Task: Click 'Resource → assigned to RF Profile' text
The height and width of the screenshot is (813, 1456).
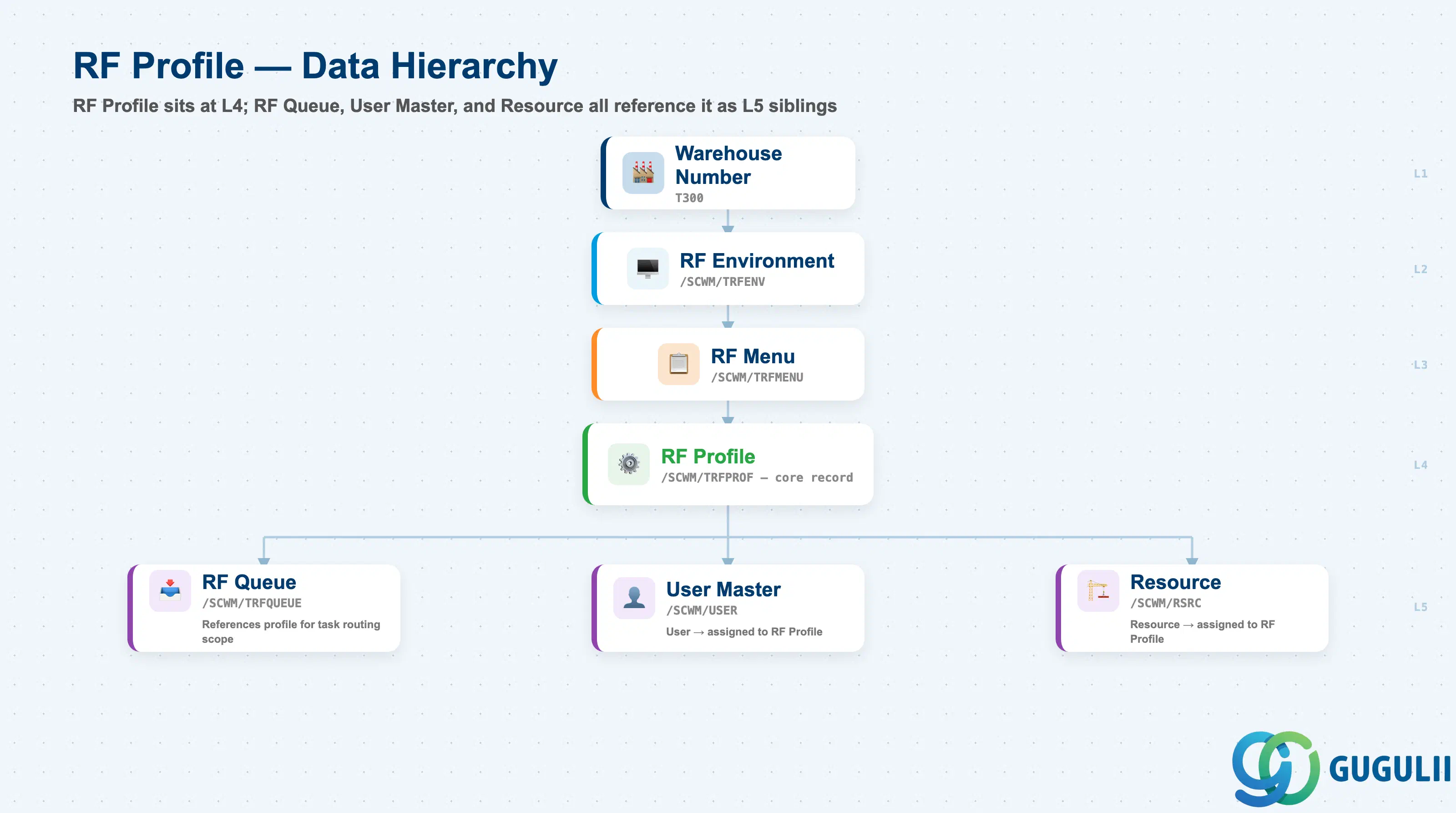Action: [1202, 631]
